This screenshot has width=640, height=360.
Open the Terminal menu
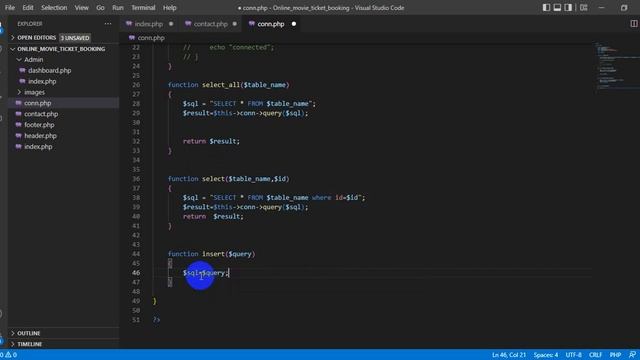click(x=143, y=7)
